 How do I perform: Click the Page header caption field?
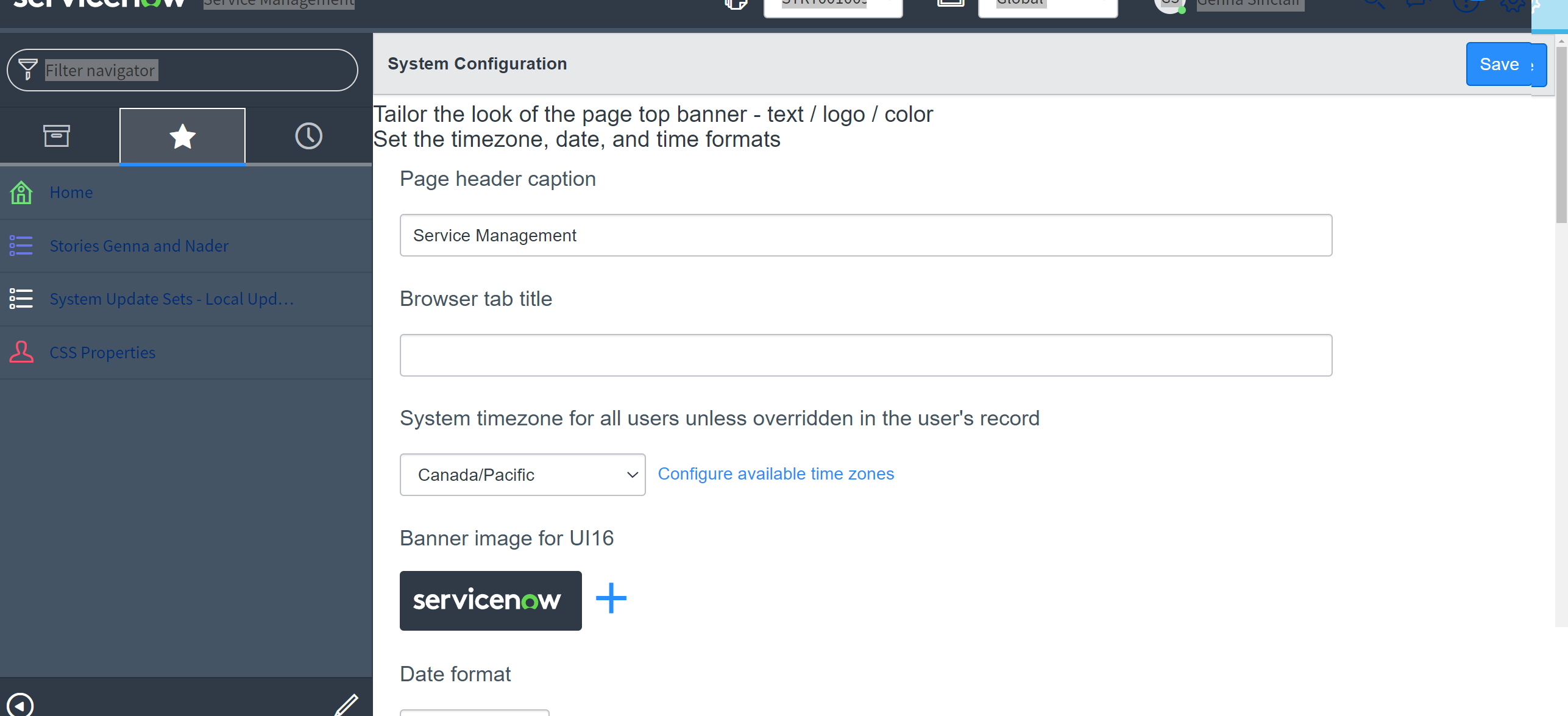tap(865, 235)
